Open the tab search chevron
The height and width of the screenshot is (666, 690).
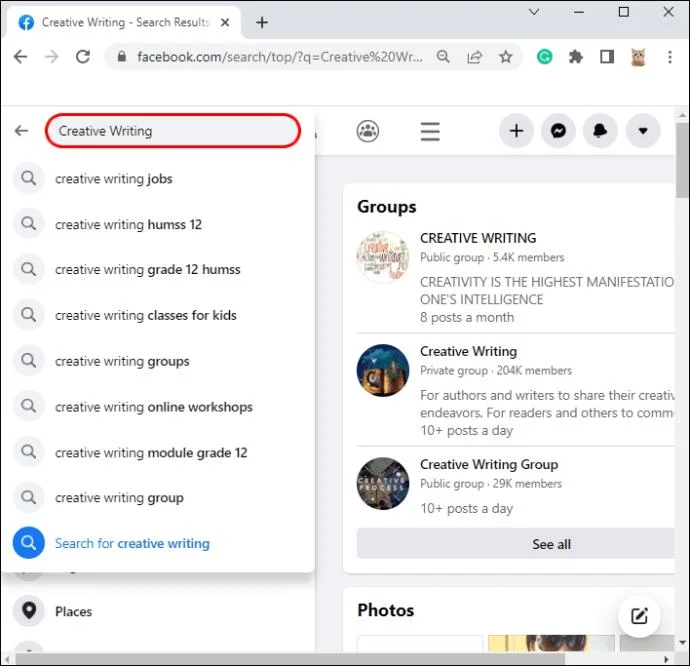click(x=534, y=12)
